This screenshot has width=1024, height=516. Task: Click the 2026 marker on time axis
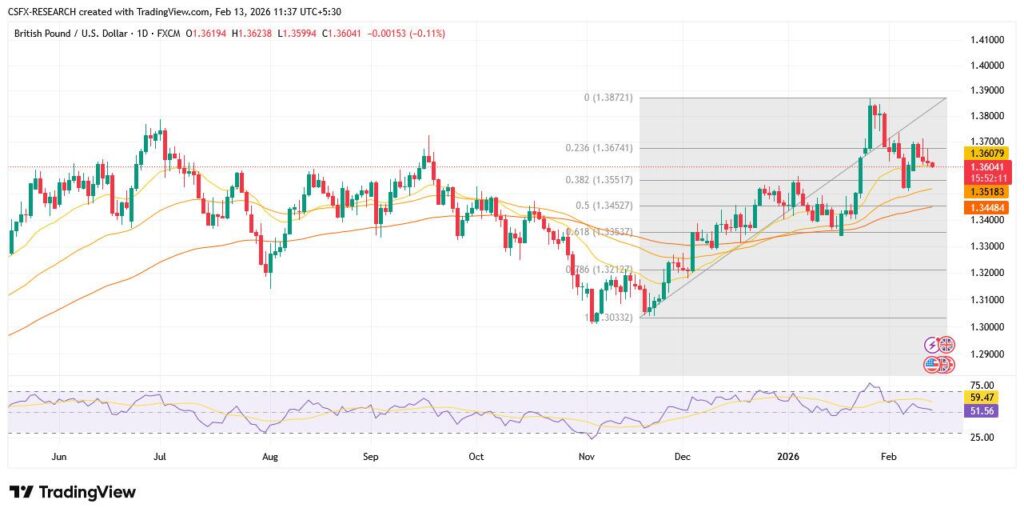786,455
